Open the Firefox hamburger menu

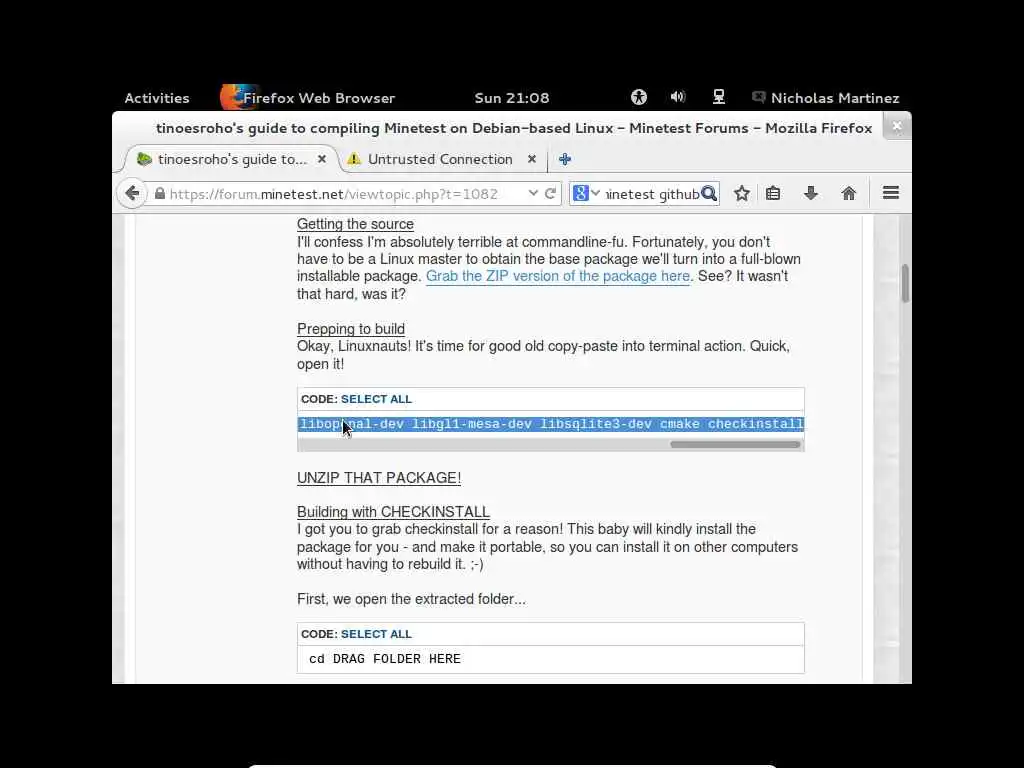pyautogui.click(x=891, y=193)
